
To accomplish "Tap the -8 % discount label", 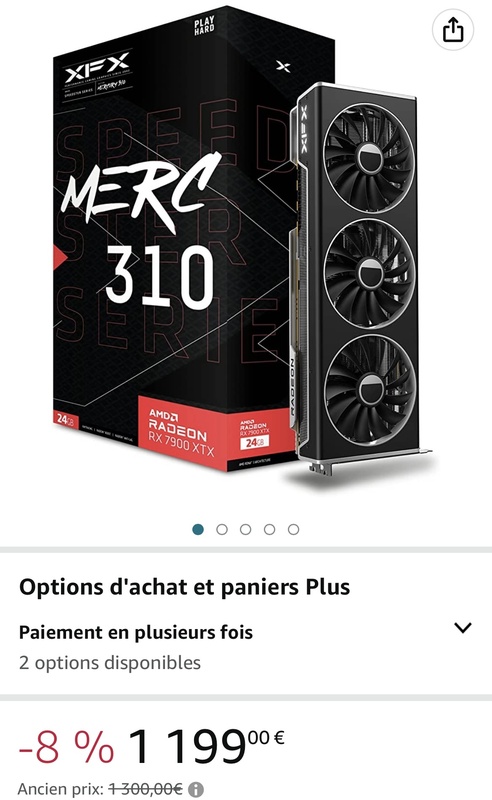I will [x=66, y=746].
